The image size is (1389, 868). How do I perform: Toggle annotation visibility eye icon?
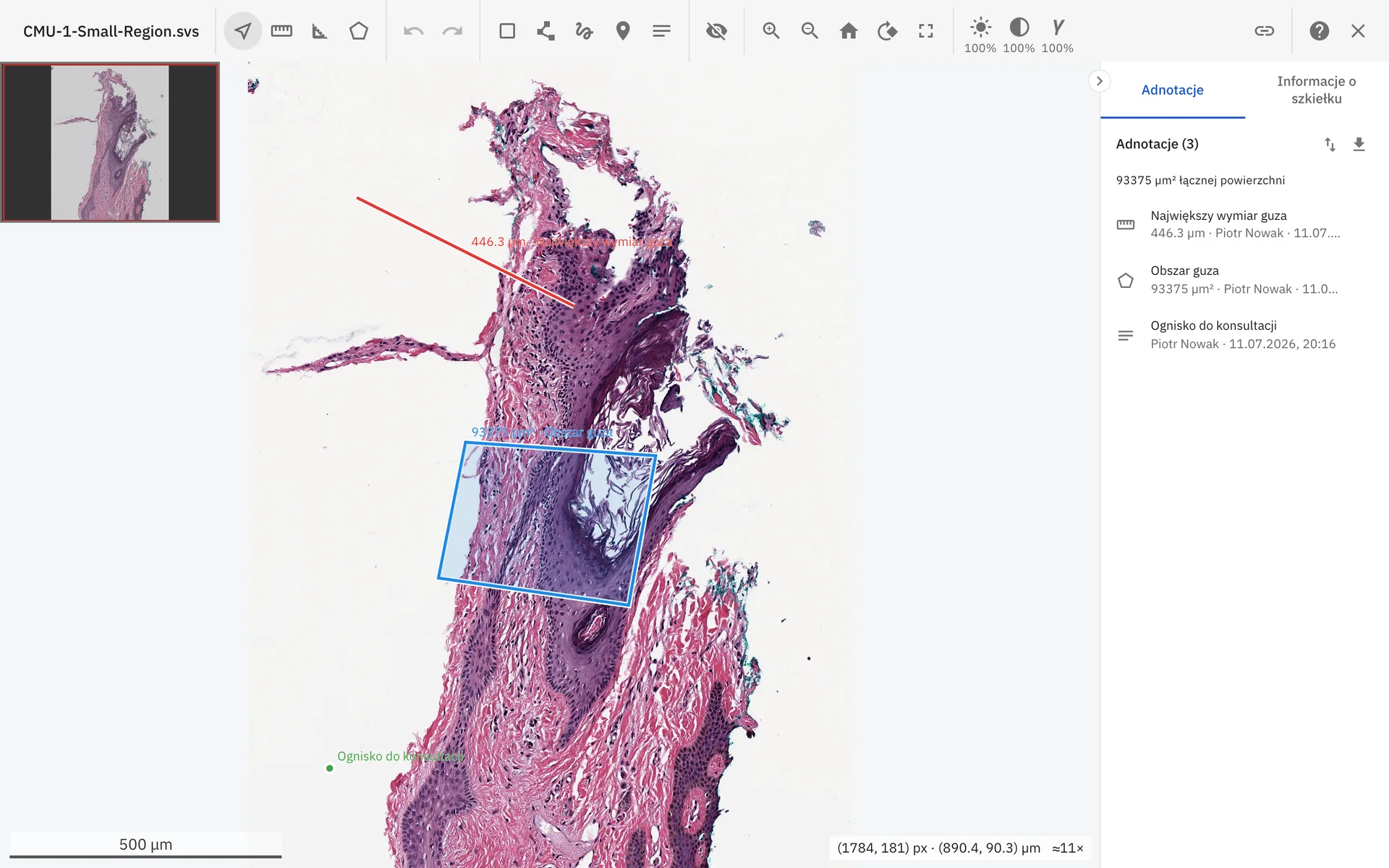pos(716,31)
